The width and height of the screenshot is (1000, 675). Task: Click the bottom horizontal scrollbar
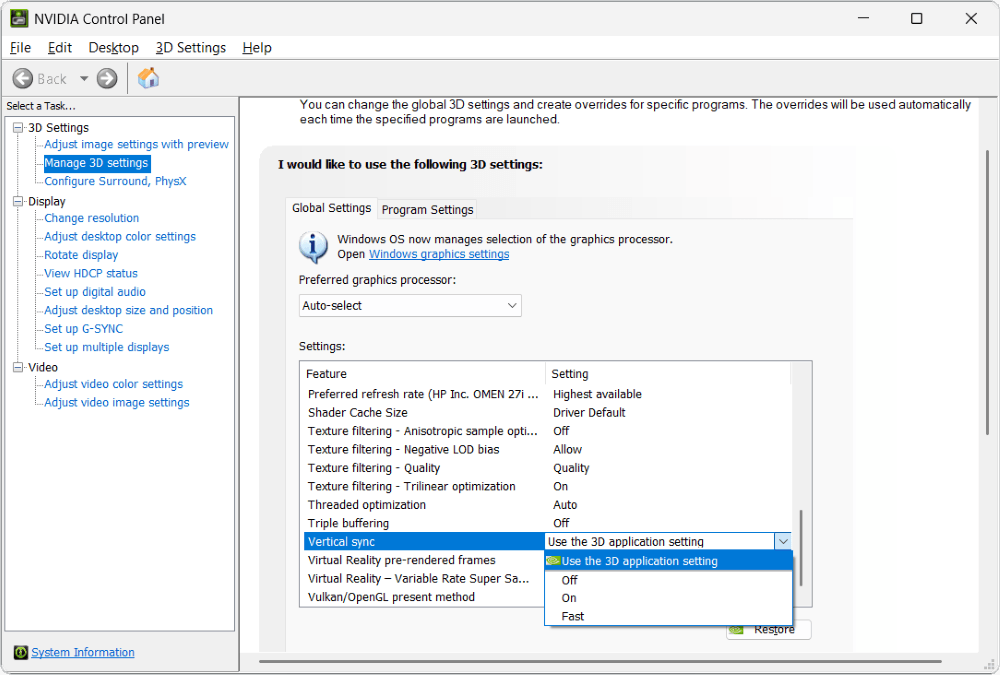pos(599,661)
